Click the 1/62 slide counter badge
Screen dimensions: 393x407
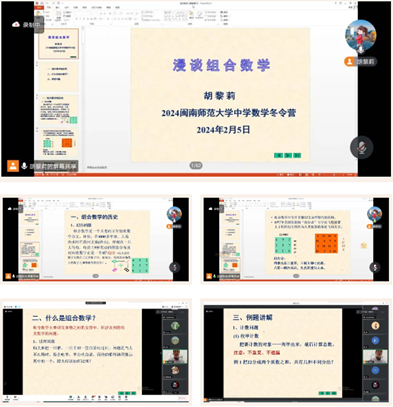(x=196, y=165)
